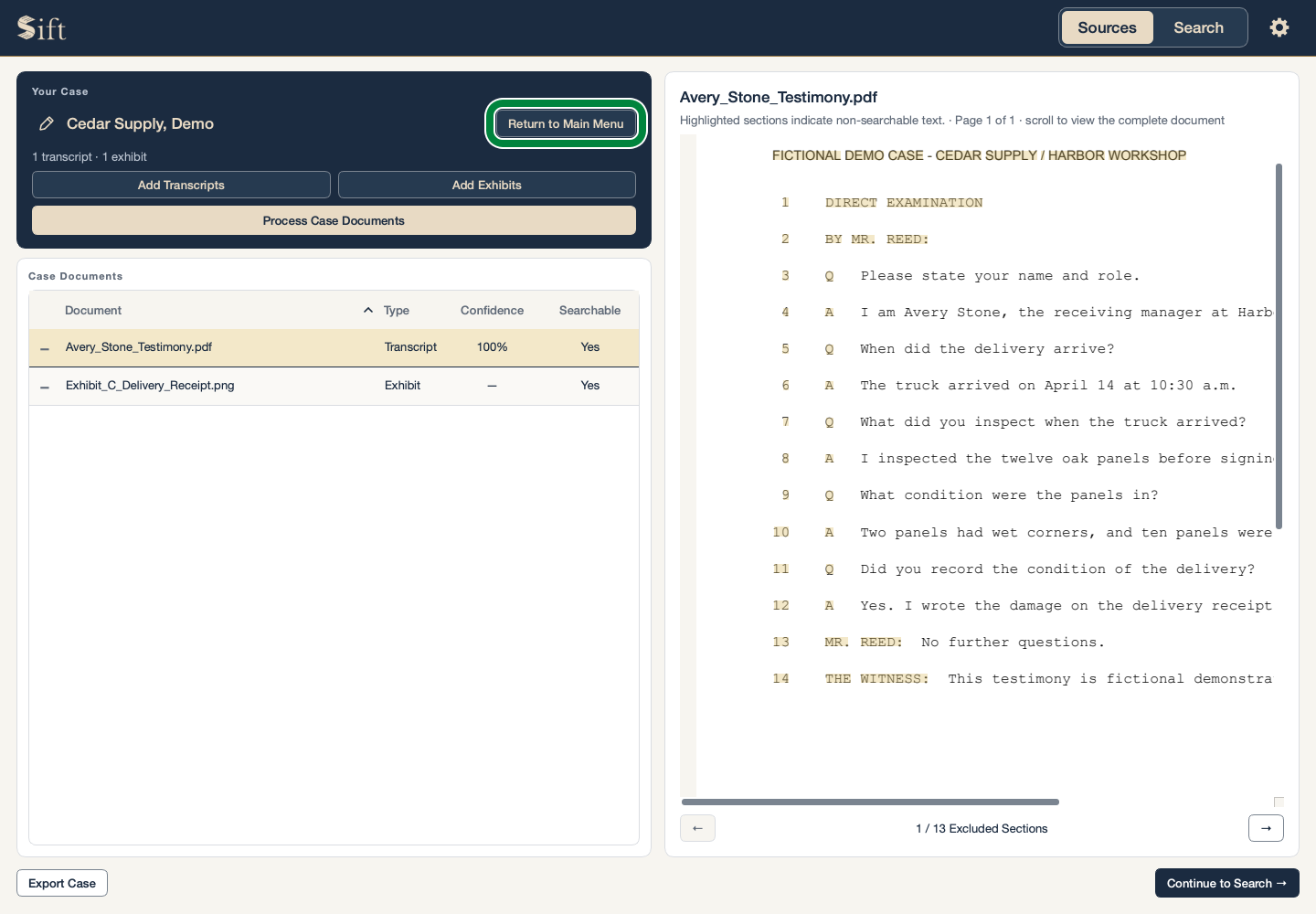
Task: Click the '1 / 13 Excluded Sections' counter
Action: [x=982, y=828]
